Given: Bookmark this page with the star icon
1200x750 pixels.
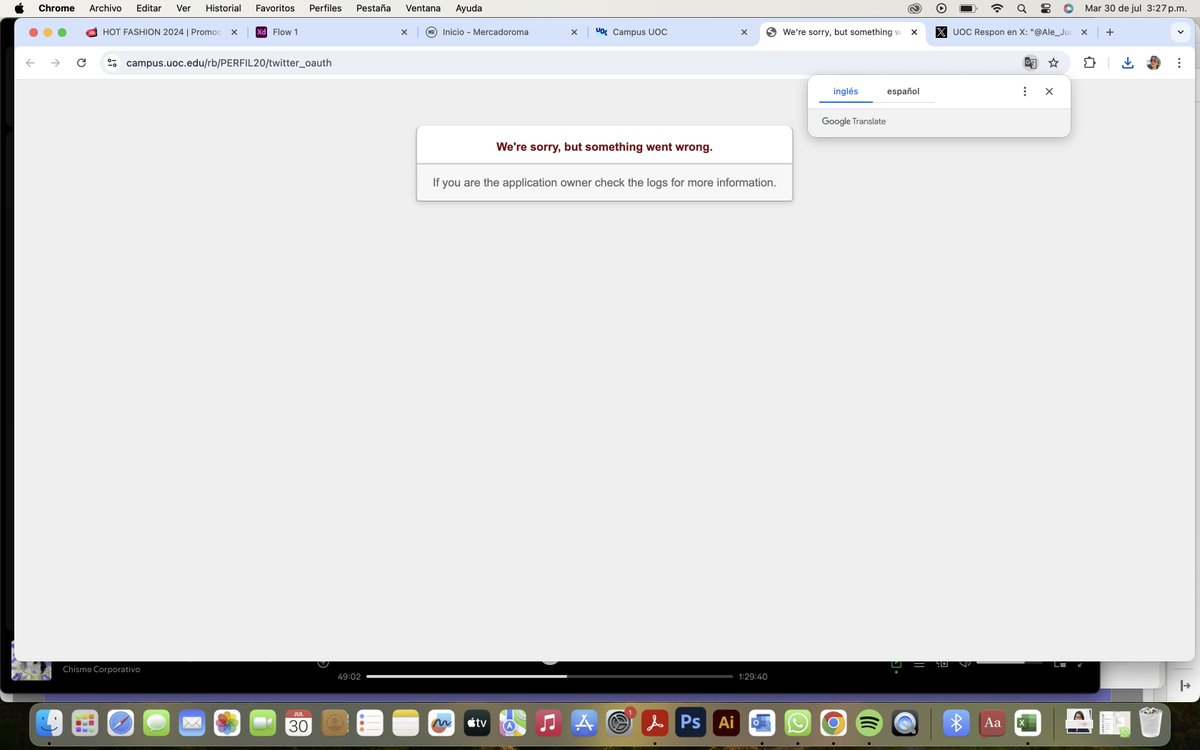Looking at the screenshot, I should click(x=1053, y=62).
